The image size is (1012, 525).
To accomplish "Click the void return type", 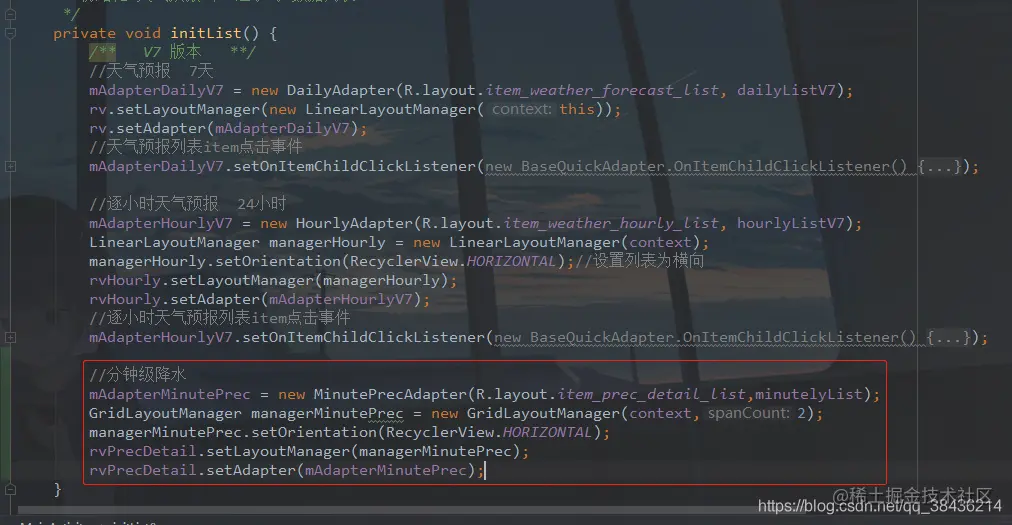I will [143, 33].
